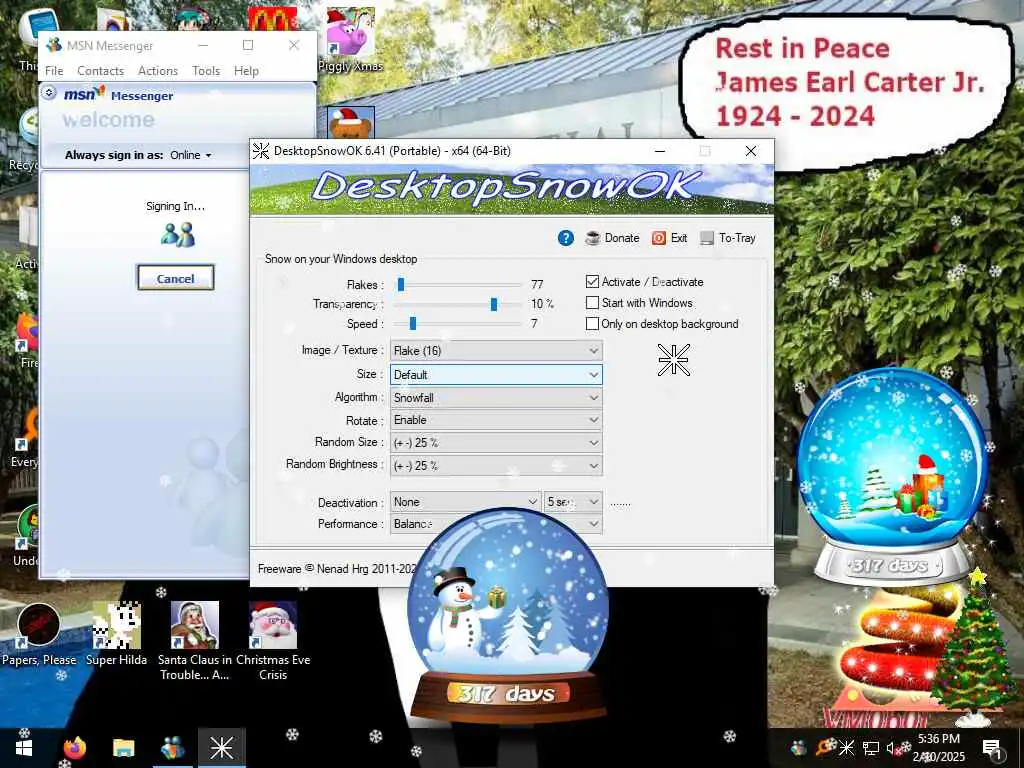
Task: Send DesktopSnowOK To-Tray
Action: point(728,238)
